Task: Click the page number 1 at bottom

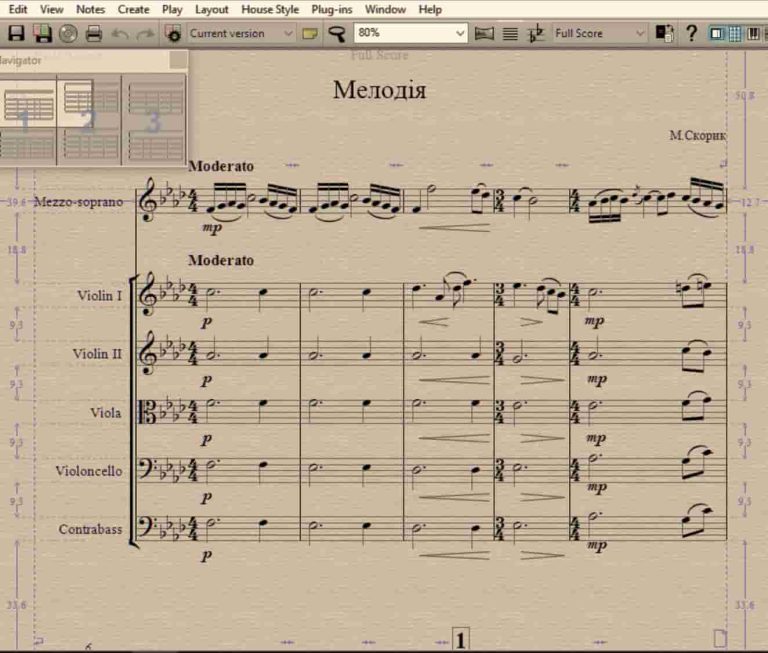Action: (x=460, y=640)
